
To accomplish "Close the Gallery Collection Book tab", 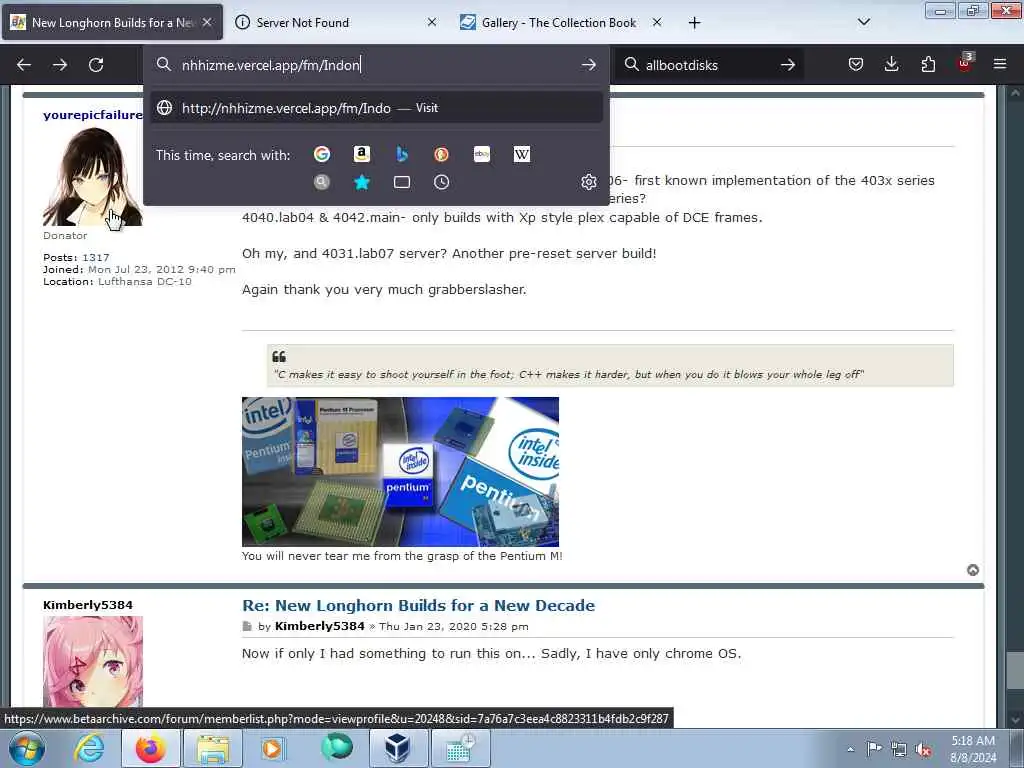I will point(657,22).
